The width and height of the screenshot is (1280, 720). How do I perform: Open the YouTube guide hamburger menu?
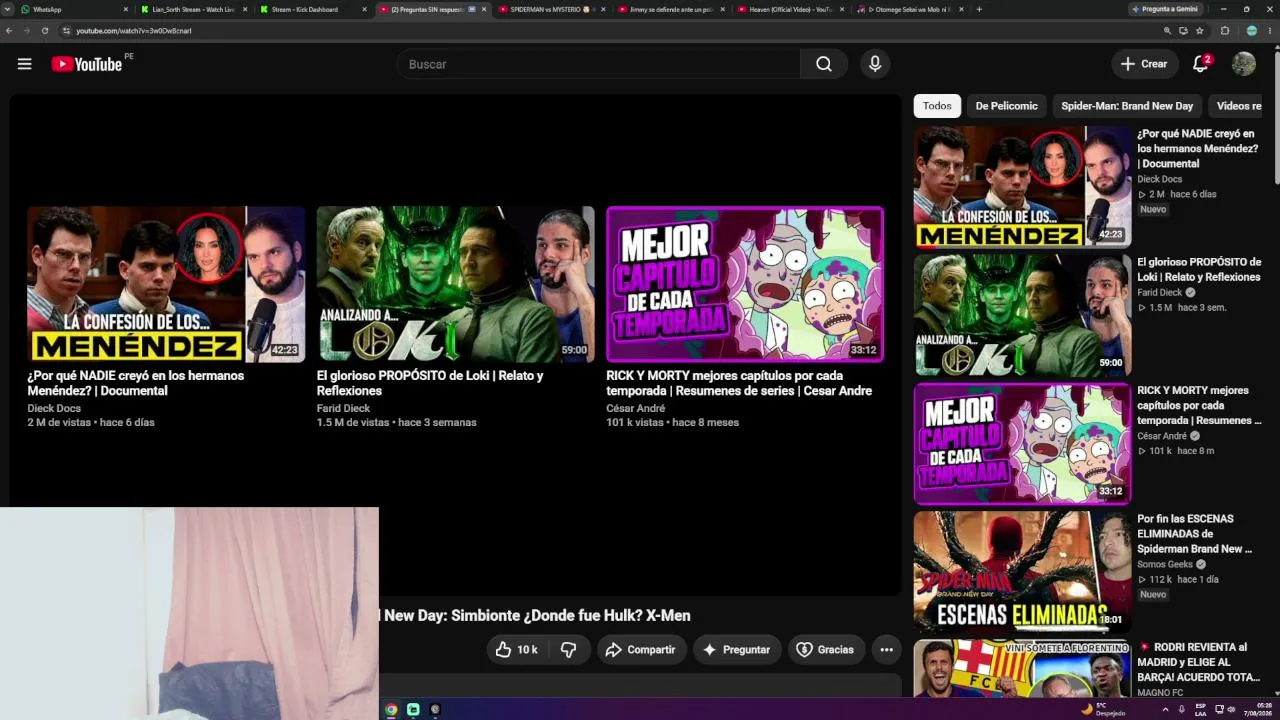coord(24,64)
